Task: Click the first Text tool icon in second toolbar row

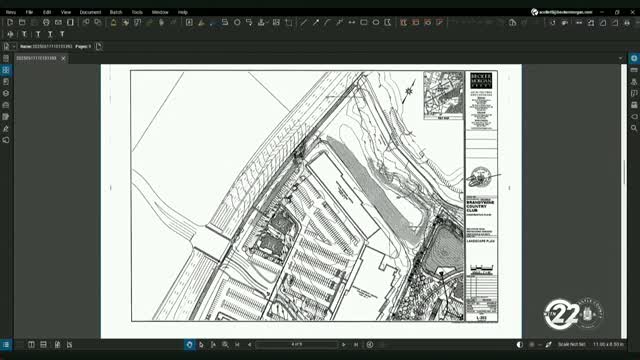Action: pyautogui.click(x=24, y=34)
